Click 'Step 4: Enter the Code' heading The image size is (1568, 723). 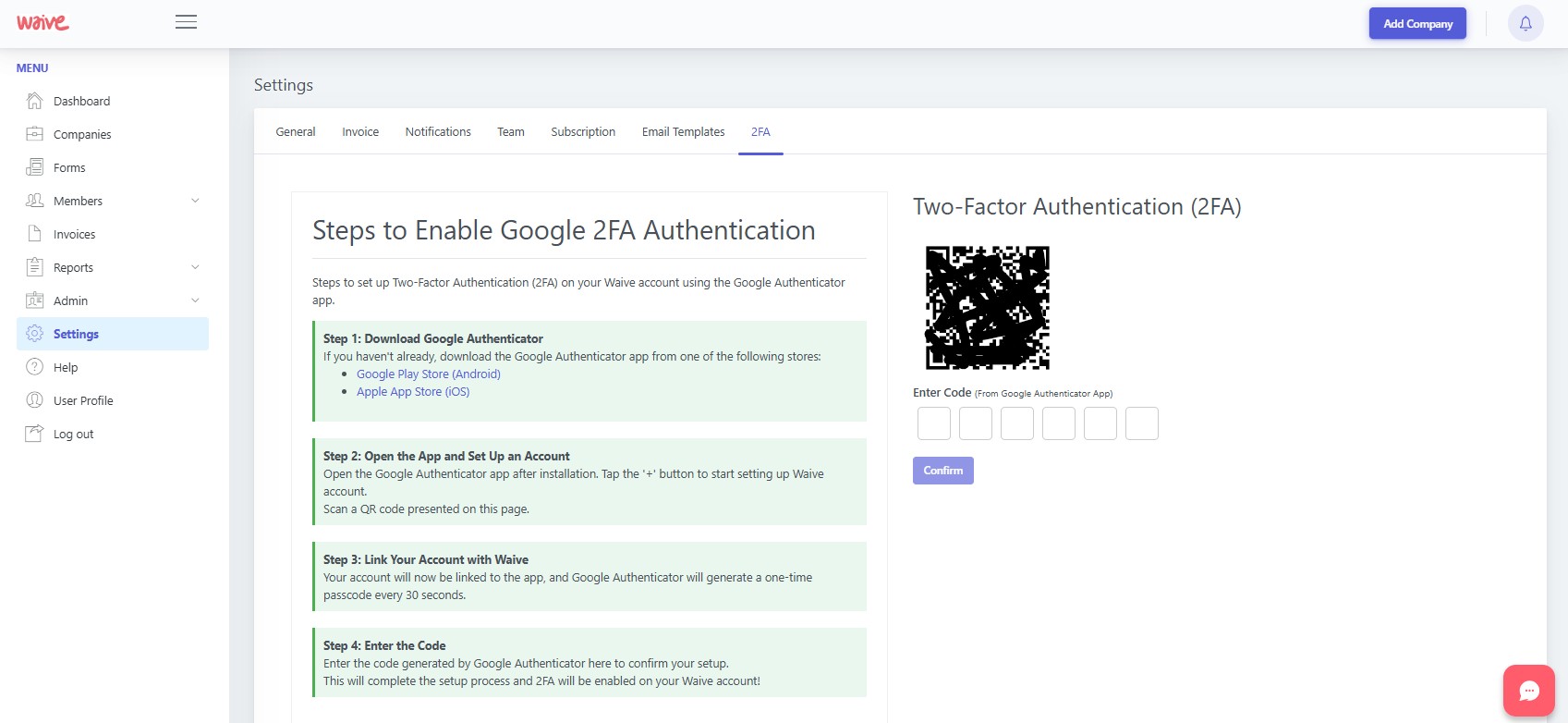click(x=384, y=645)
